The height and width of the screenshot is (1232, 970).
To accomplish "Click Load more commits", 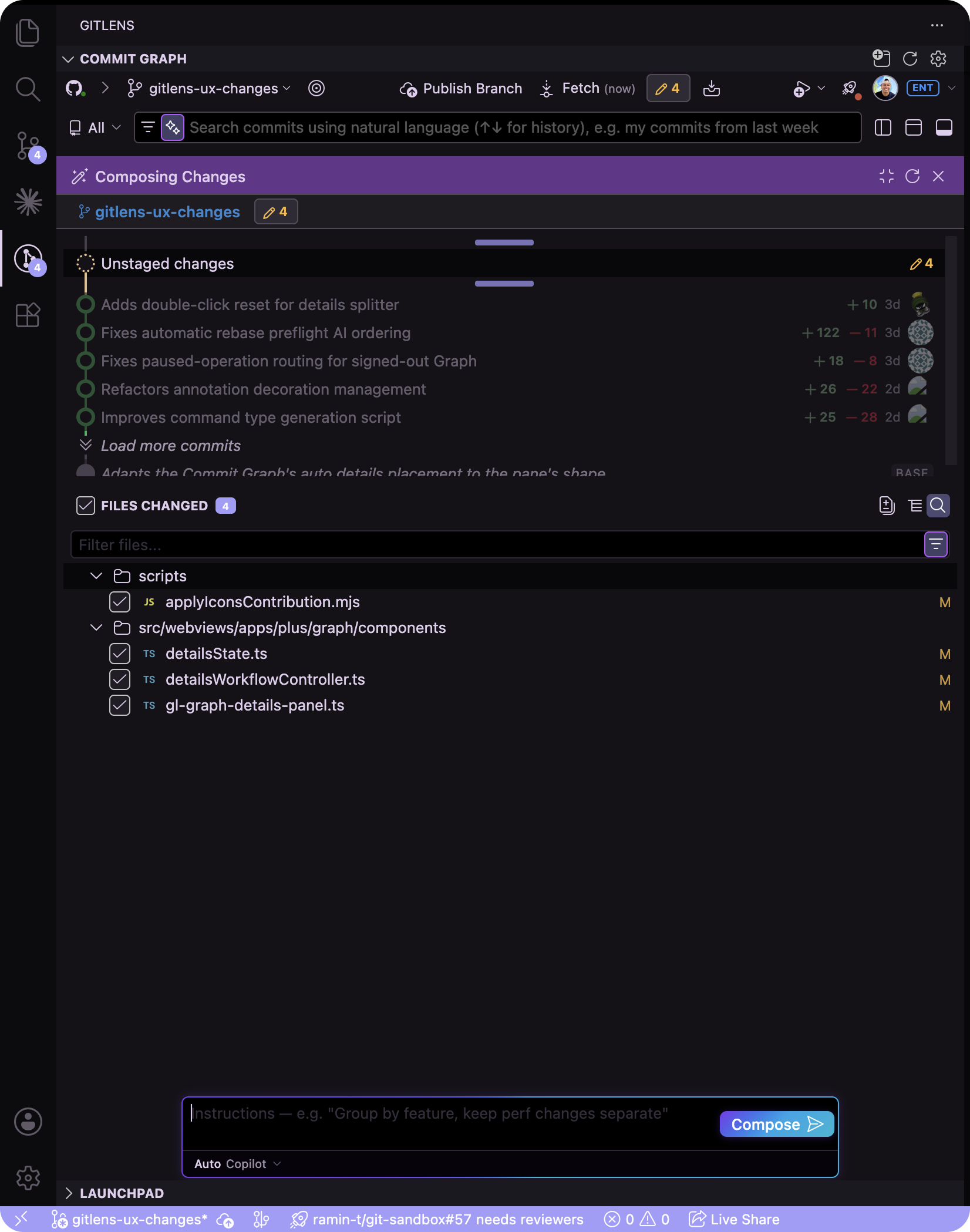I will [171, 446].
